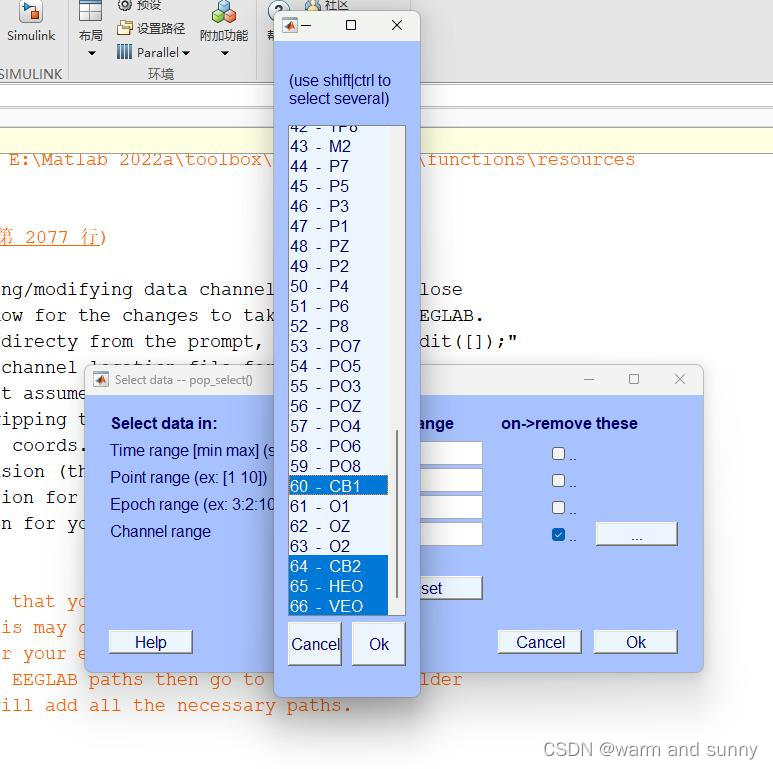Click highlighted channel 66 - VEO

[x=338, y=606]
